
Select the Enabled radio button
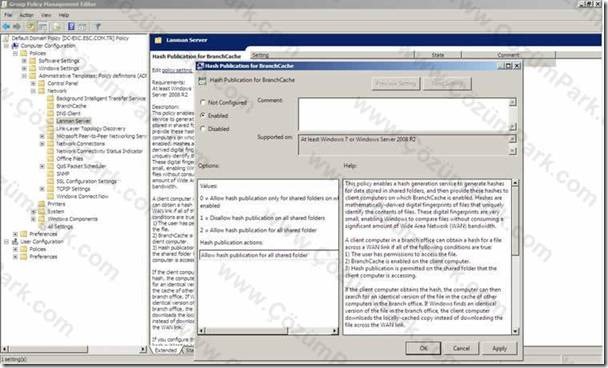click(x=203, y=116)
